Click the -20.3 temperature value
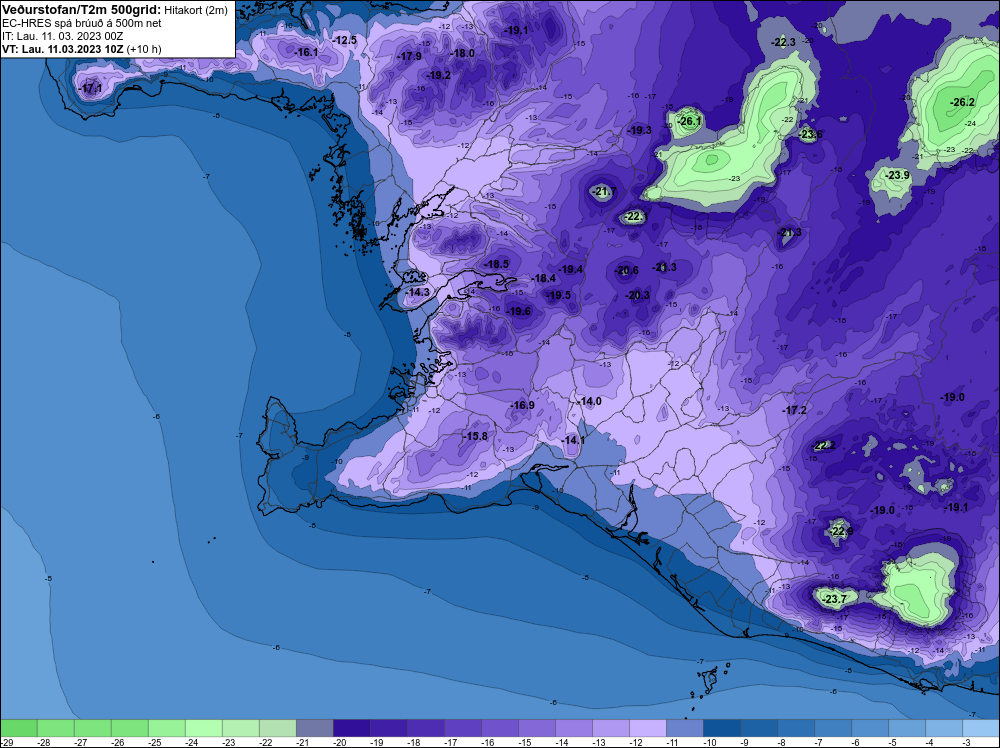Image resolution: width=1000 pixels, height=748 pixels. [x=638, y=295]
